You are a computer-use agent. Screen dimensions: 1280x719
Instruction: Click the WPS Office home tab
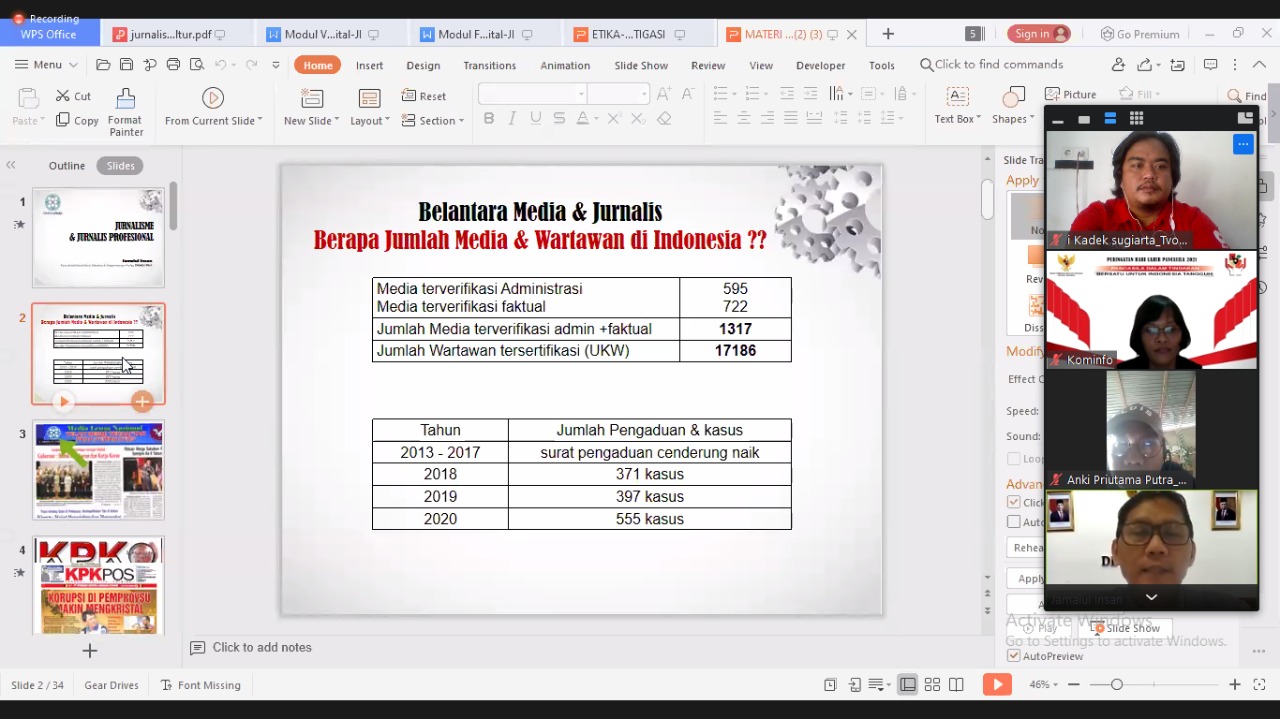[49, 34]
